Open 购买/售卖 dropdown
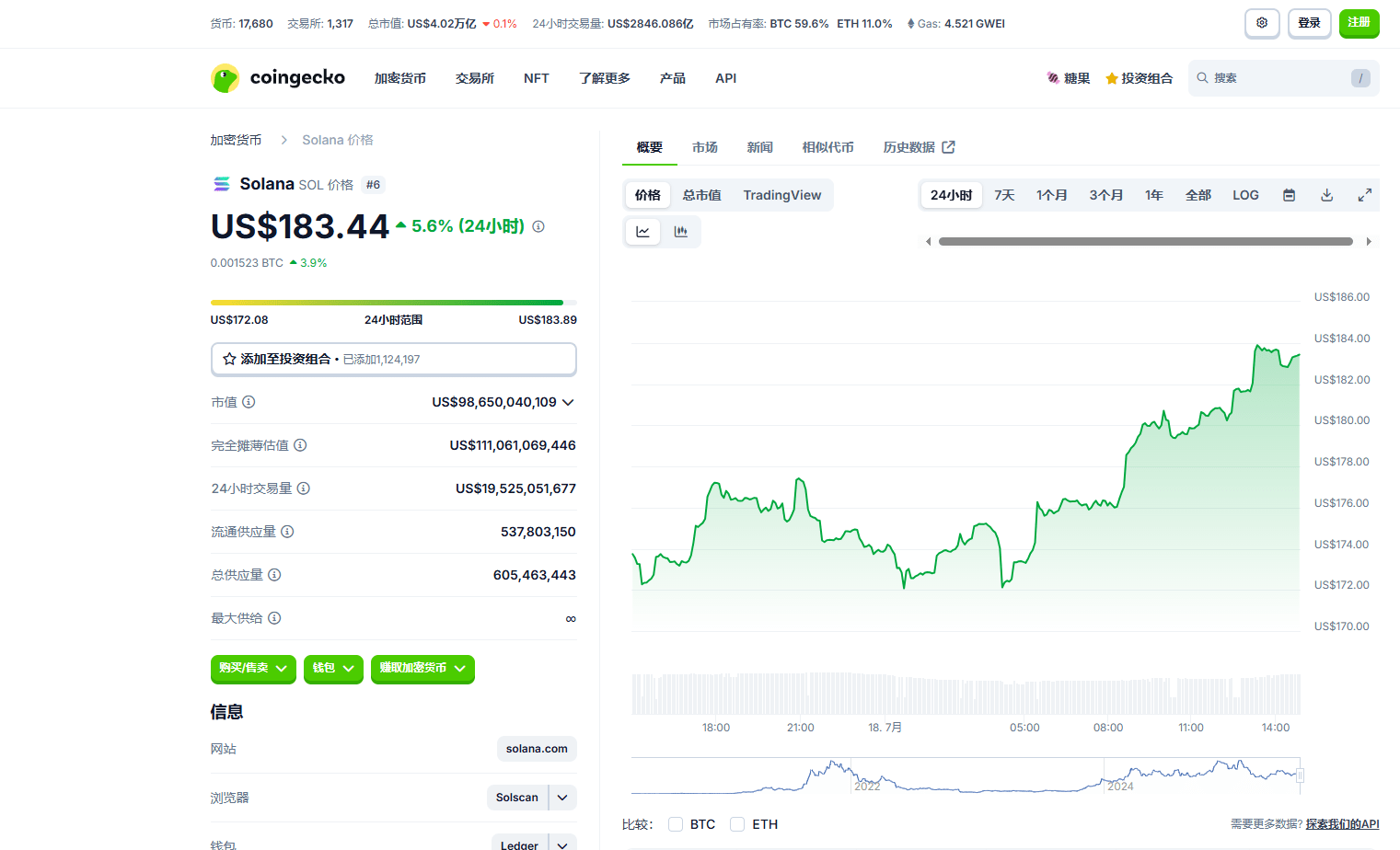This screenshot has width=1400, height=850. click(253, 668)
